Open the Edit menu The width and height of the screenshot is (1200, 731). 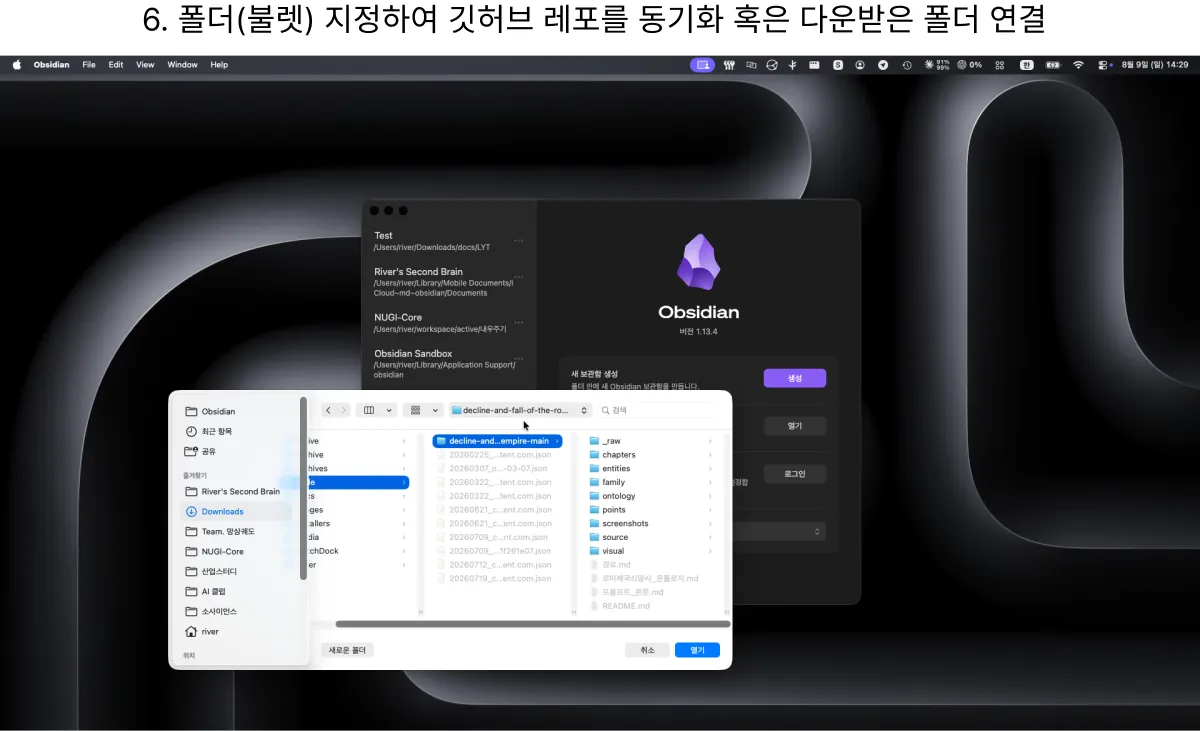(116, 65)
